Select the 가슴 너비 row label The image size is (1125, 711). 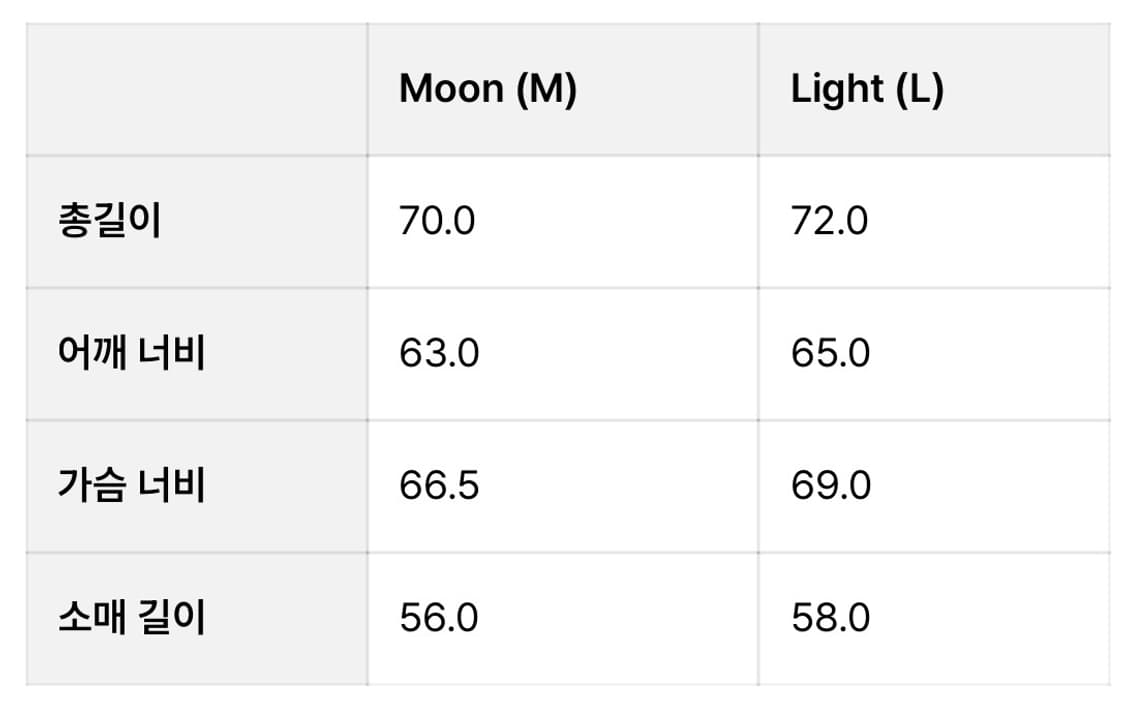pyautogui.click(x=132, y=486)
